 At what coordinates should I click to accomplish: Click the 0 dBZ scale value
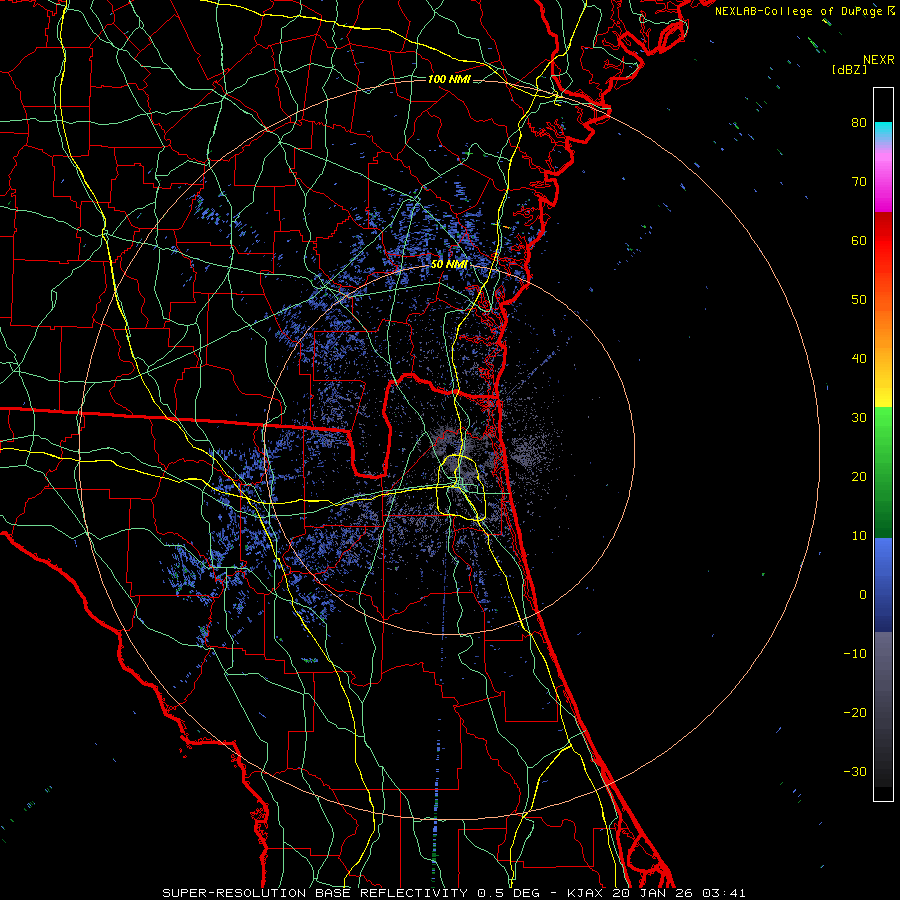pos(863,595)
